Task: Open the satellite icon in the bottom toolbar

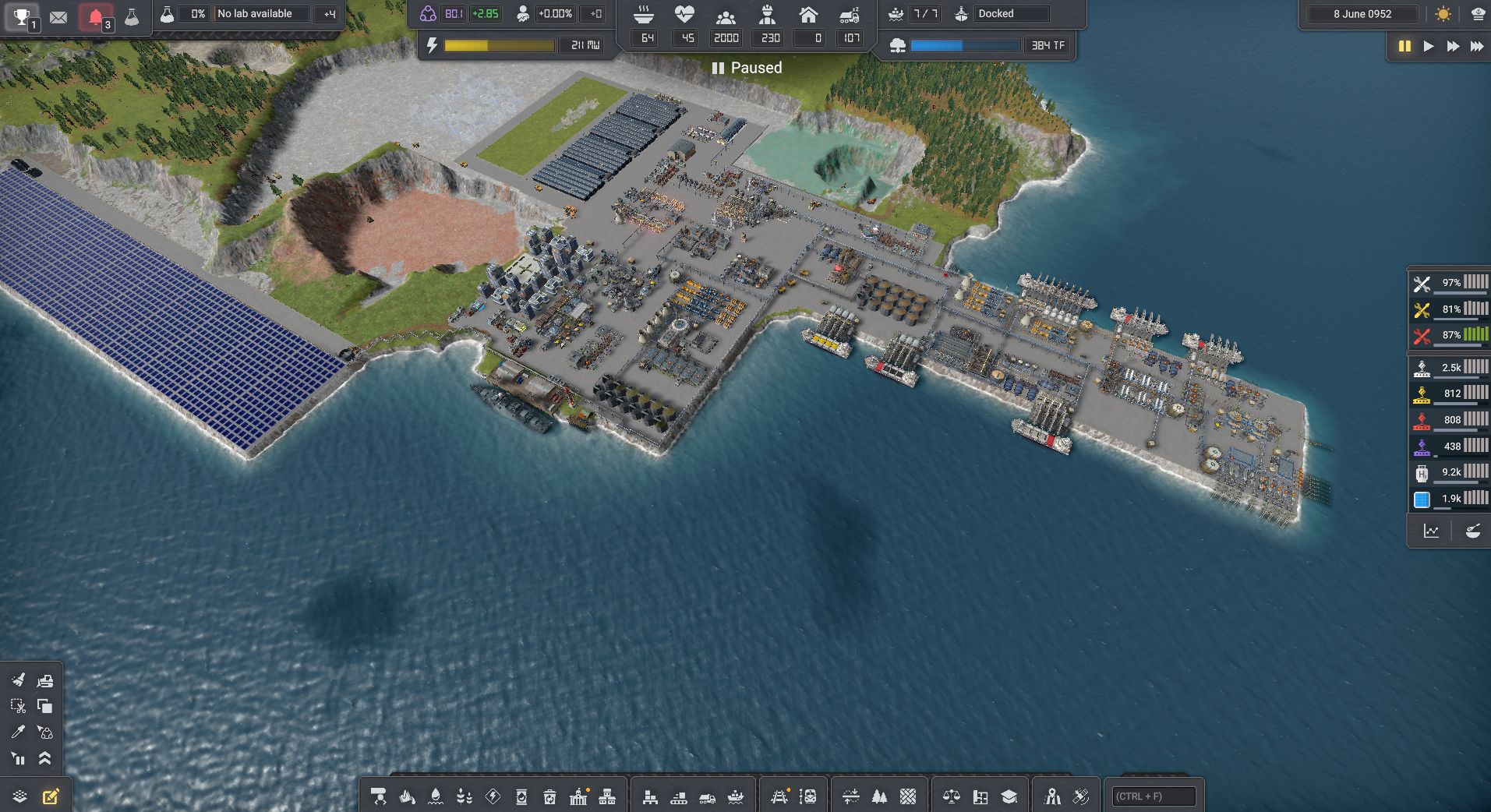Action: click(x=1081, y=796)
